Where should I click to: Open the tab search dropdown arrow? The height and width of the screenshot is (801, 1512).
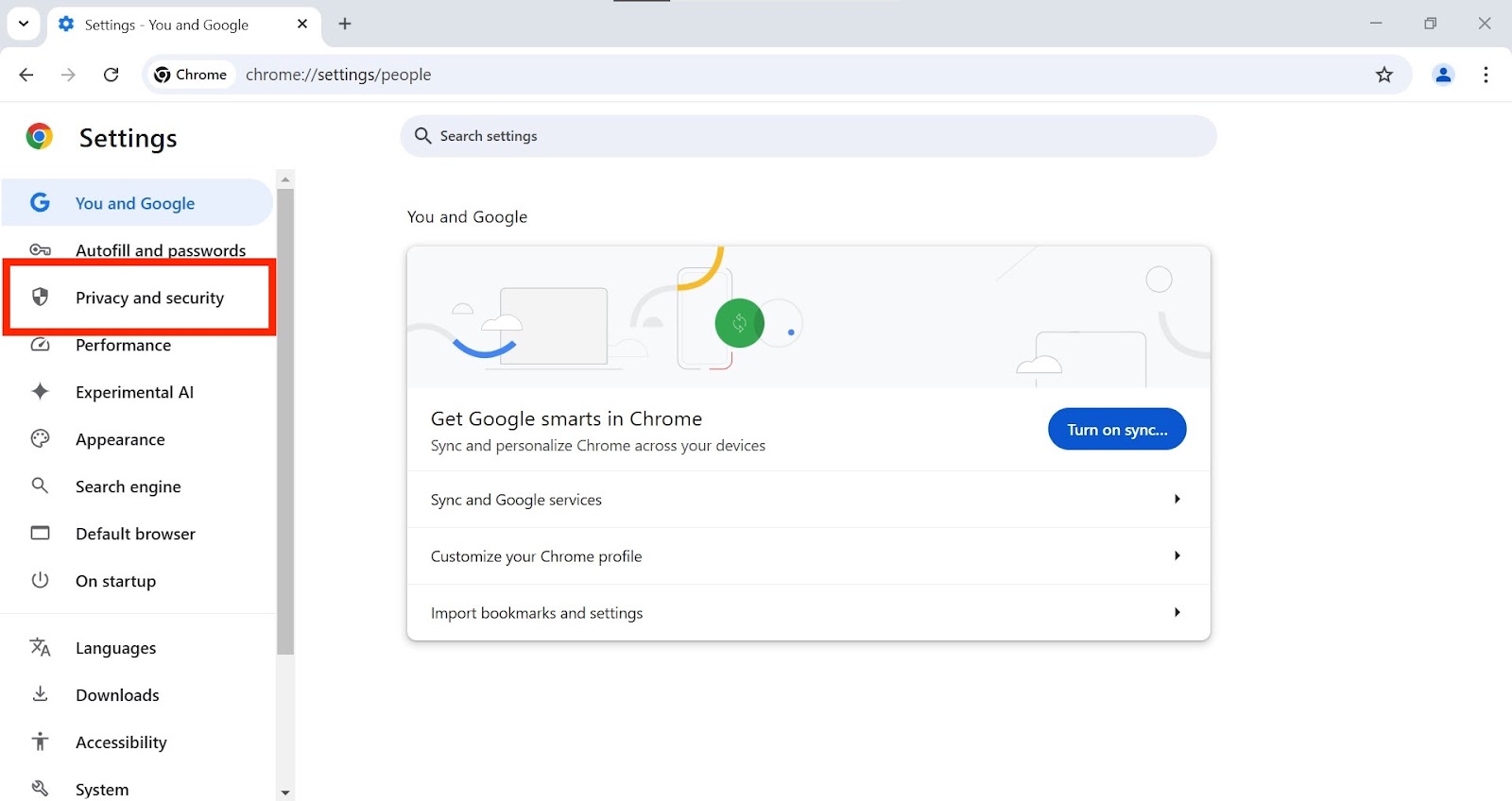pos(24,24)
